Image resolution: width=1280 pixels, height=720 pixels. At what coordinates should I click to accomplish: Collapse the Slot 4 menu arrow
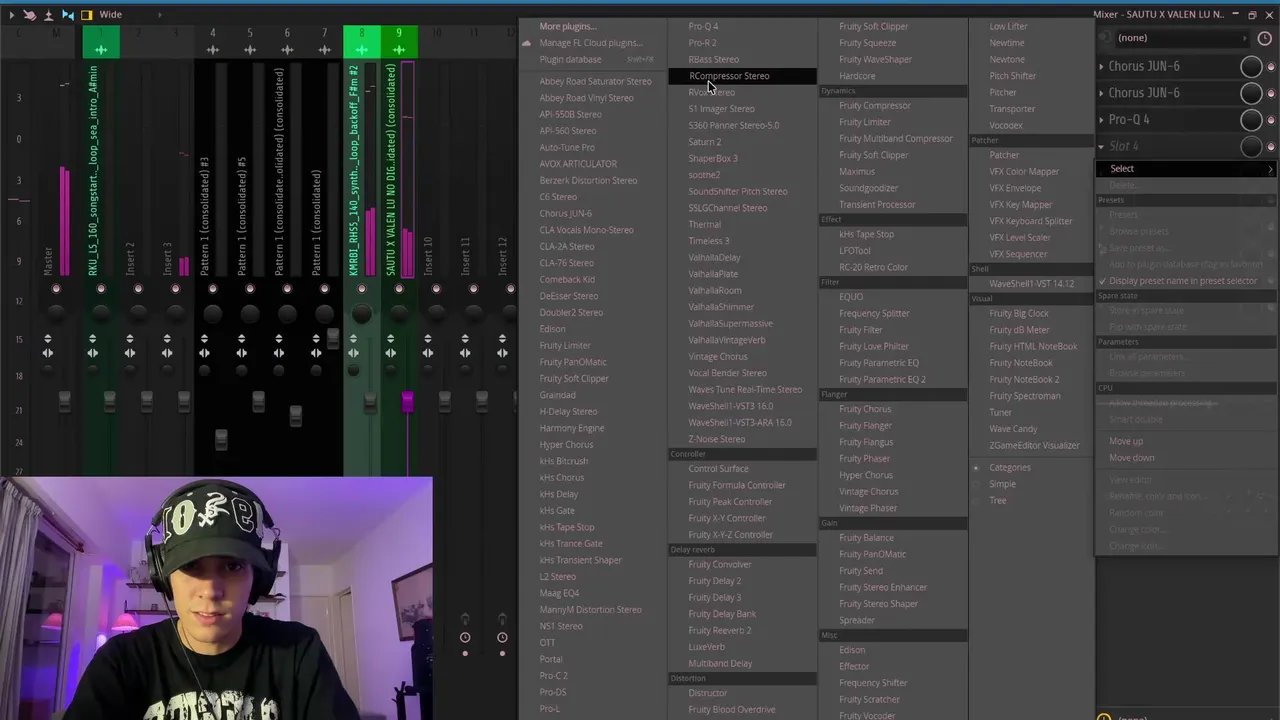[x=1102, y=146]
